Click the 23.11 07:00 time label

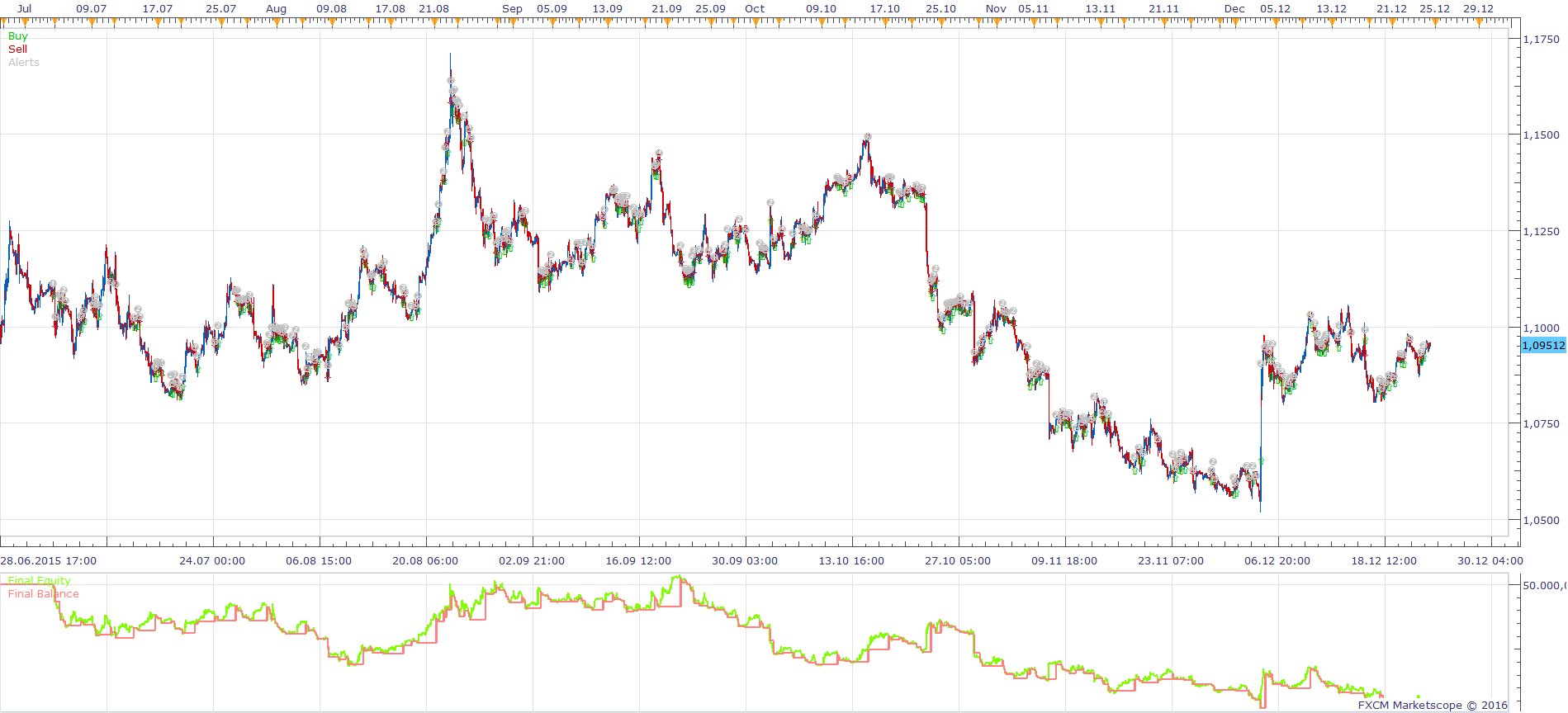click(1171, 561)
